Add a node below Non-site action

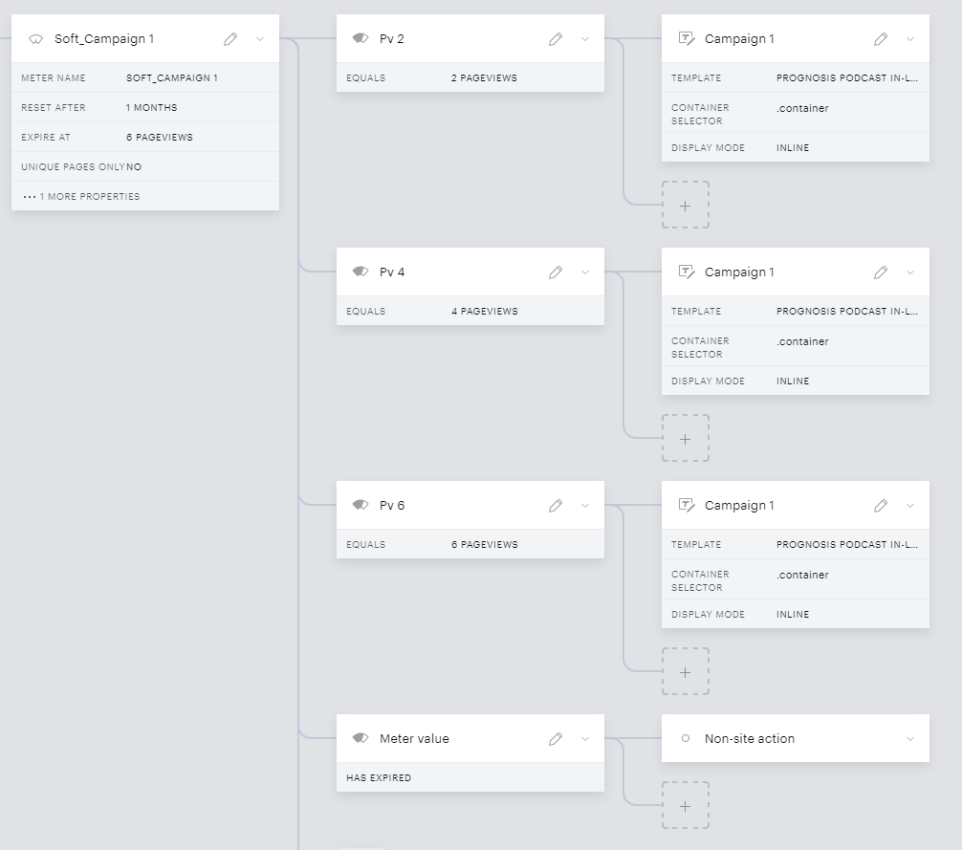pyautogui.click(x=685, y=806)
